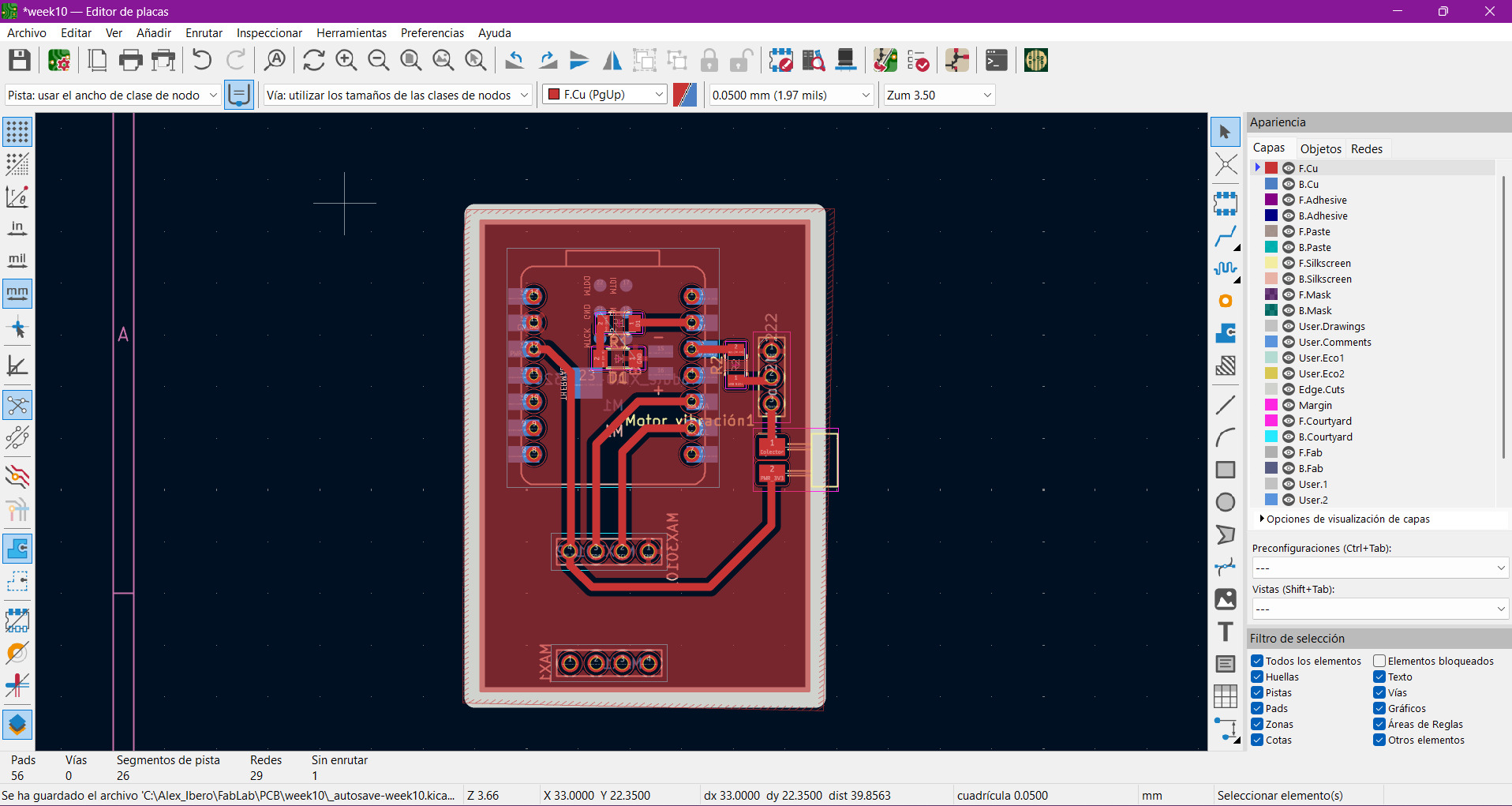The image size is (1512, 806).
Task: Refresh the board view
Action: click(313, 60)
